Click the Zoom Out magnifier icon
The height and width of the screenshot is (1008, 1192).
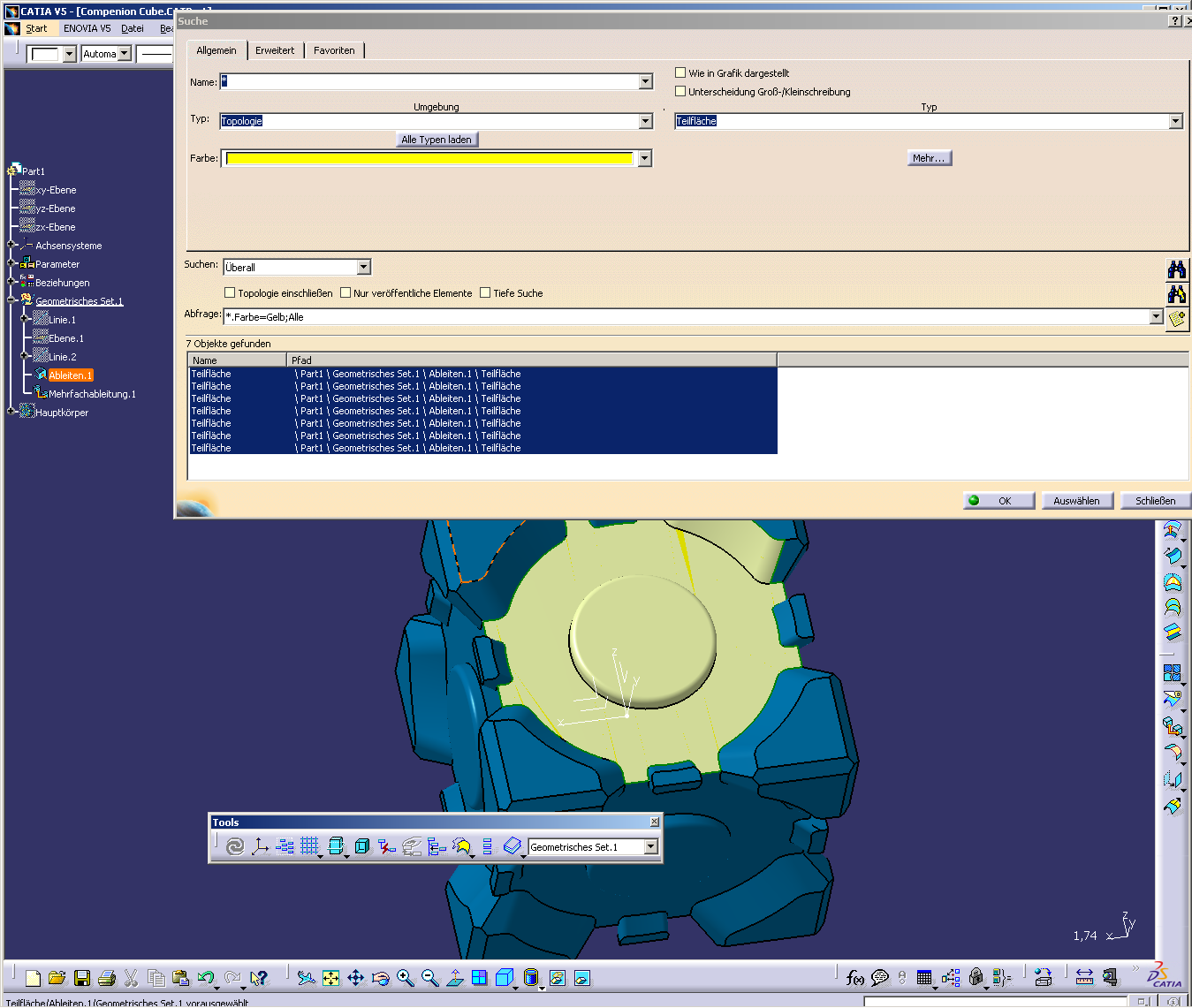coord(430,978)
